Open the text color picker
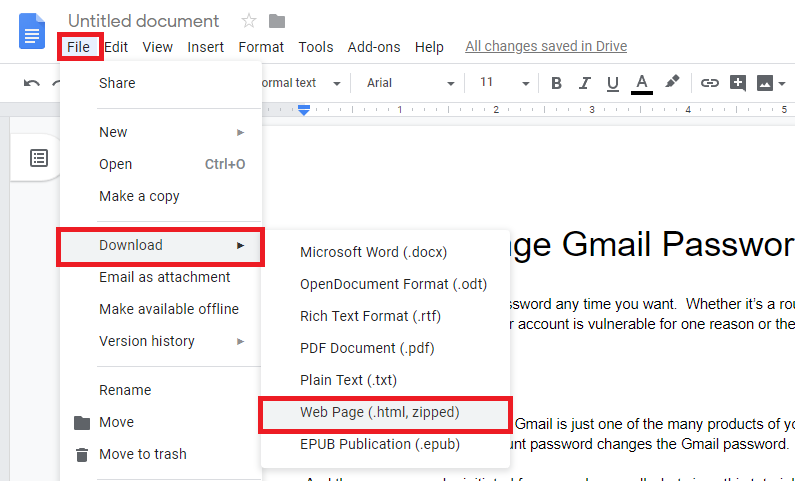 point(642,83)
